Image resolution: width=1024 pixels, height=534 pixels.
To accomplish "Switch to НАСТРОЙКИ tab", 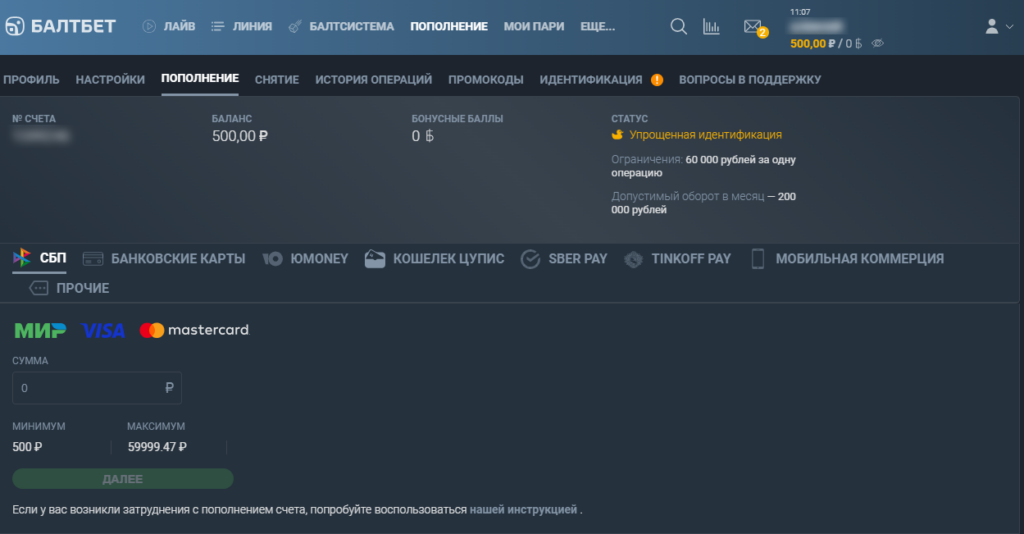I will tap(110, 80).
